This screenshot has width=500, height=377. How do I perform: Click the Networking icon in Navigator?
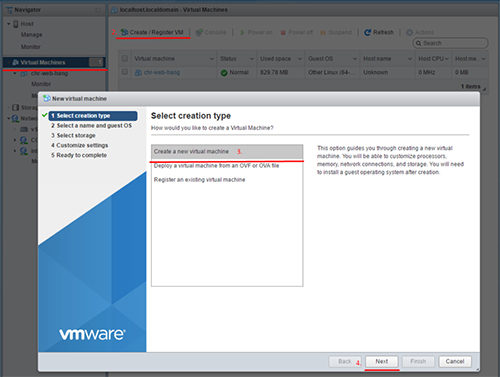click(x=15, y=118)
